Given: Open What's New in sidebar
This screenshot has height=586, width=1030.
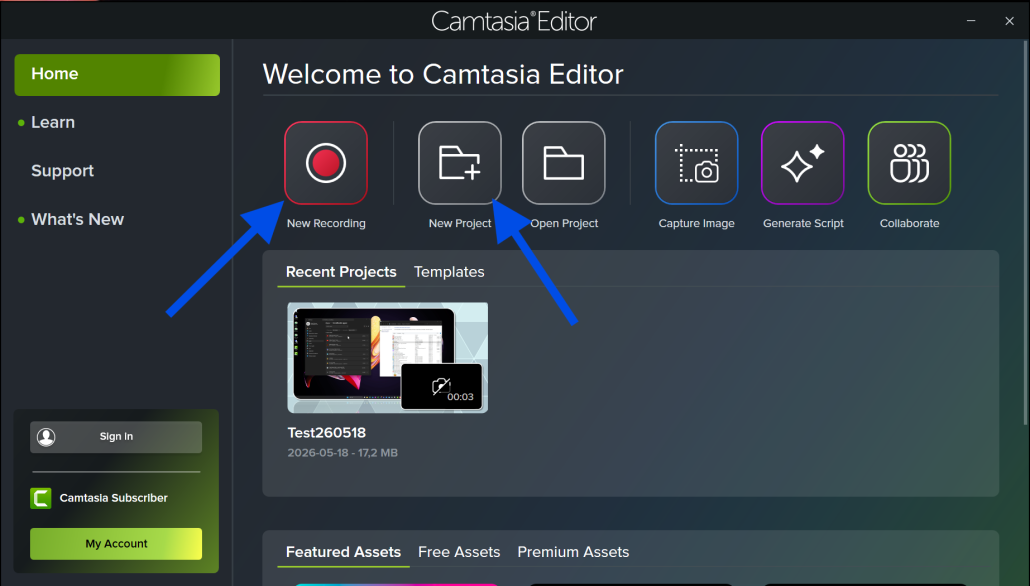Looking at the screenshot, I should [78, 219].
